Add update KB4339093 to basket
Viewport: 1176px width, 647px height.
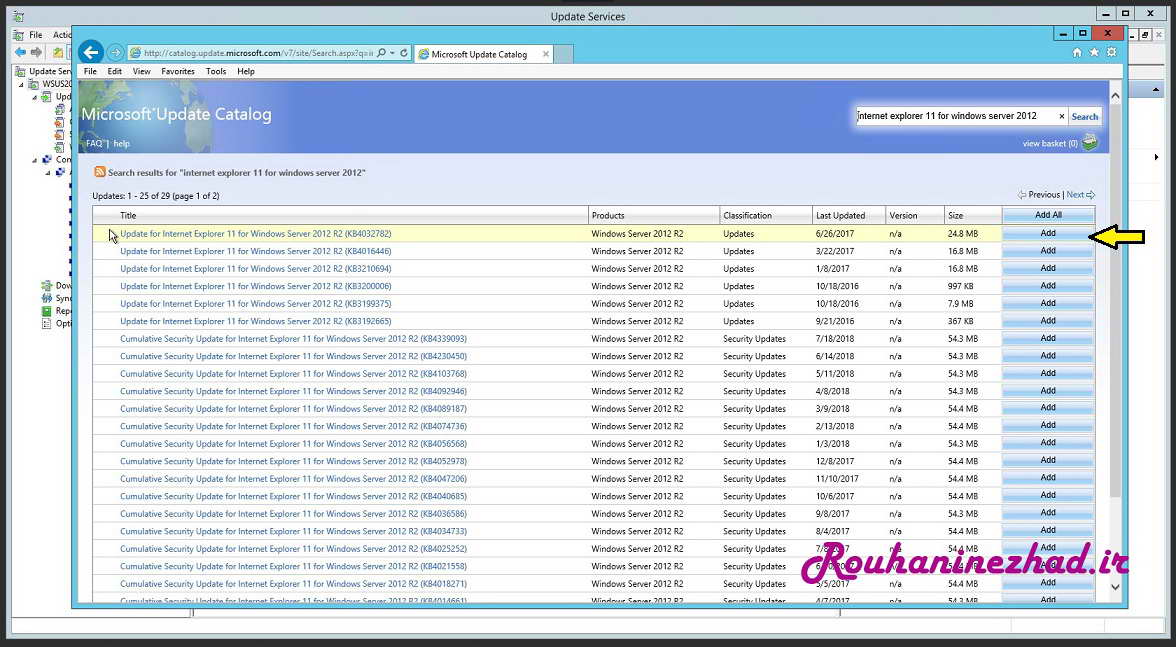click(x=1048, y=338)
